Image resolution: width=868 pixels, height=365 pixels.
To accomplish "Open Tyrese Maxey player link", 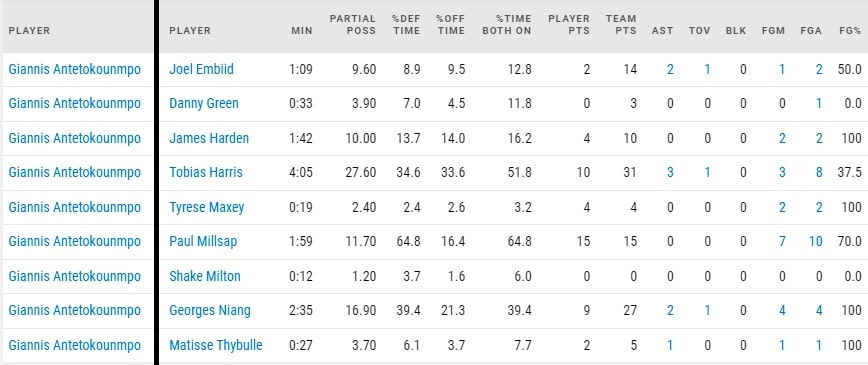I will tap(206, 207).
